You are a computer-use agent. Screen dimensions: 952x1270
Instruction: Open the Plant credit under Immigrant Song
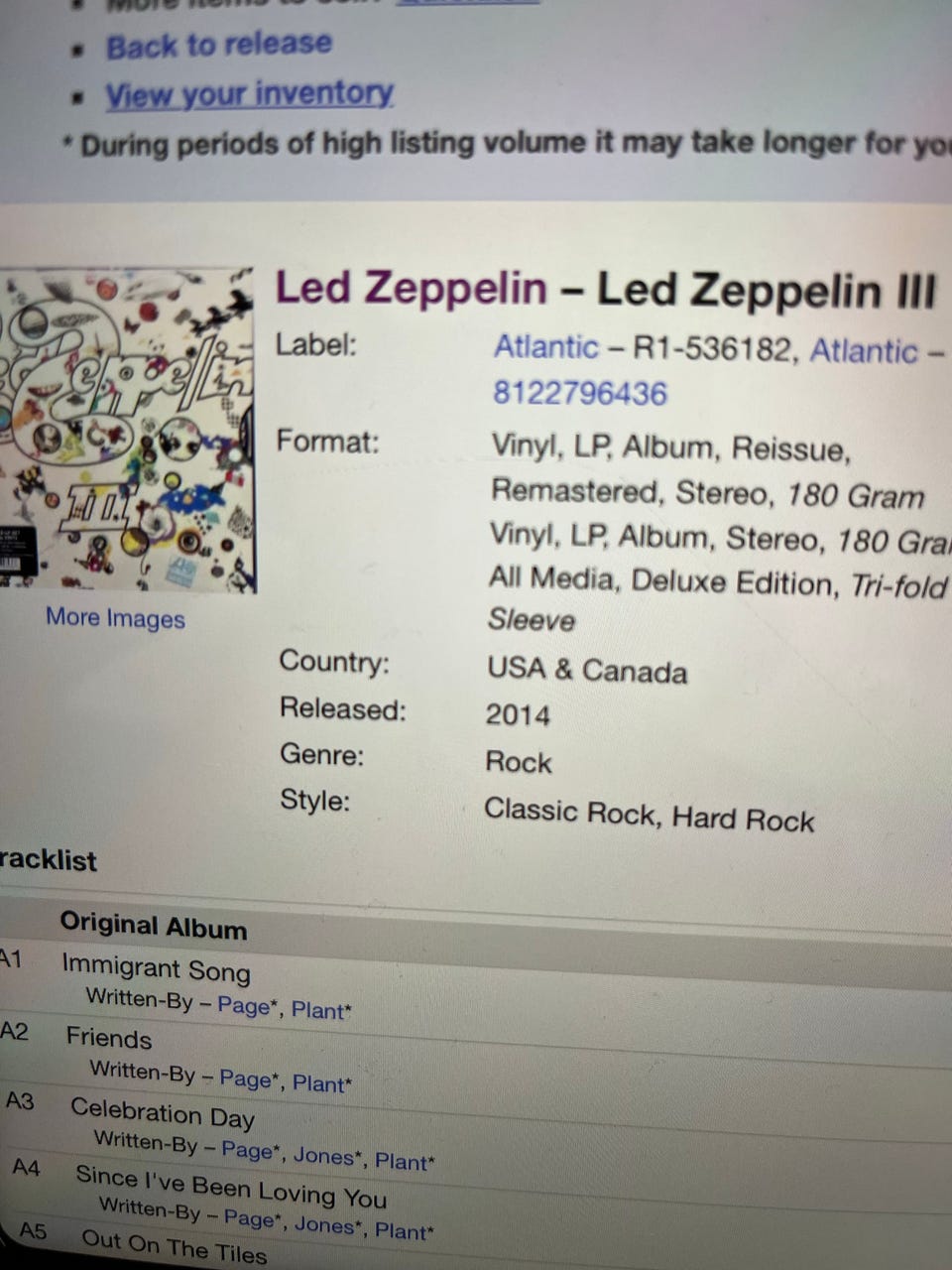317,1010
